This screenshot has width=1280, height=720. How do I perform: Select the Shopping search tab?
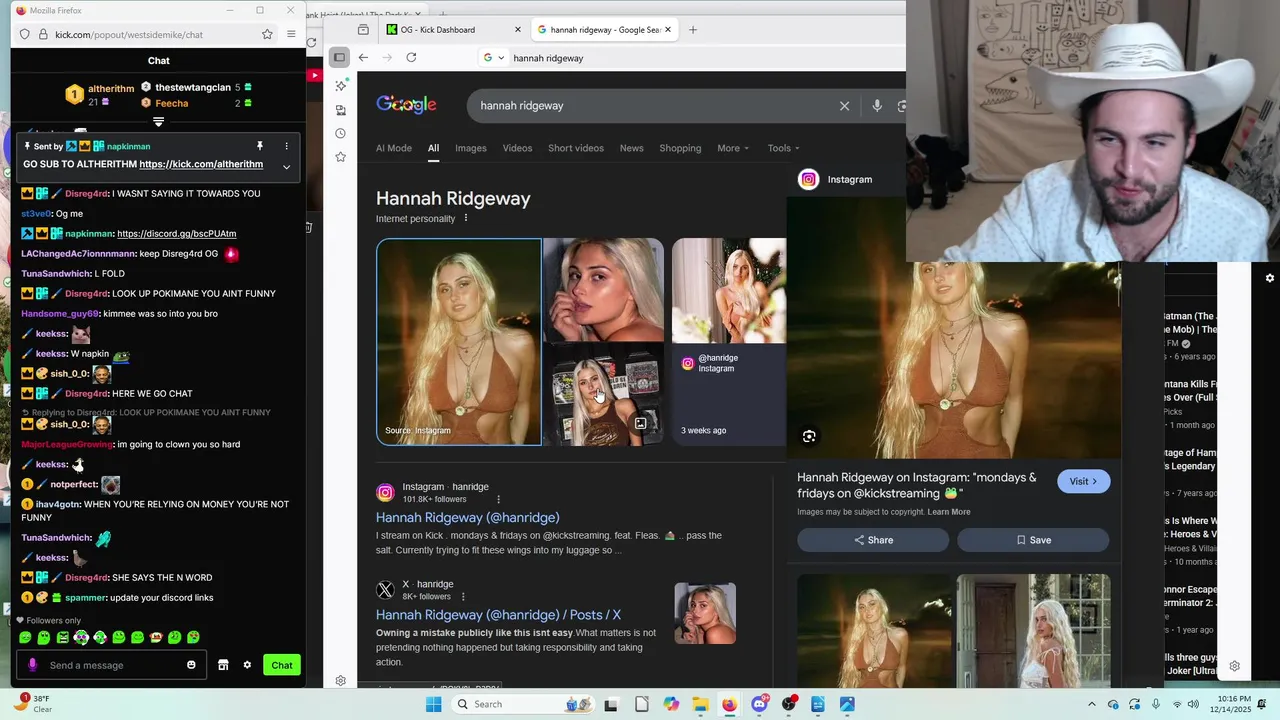pyautogui.click(x=680, y=148)
